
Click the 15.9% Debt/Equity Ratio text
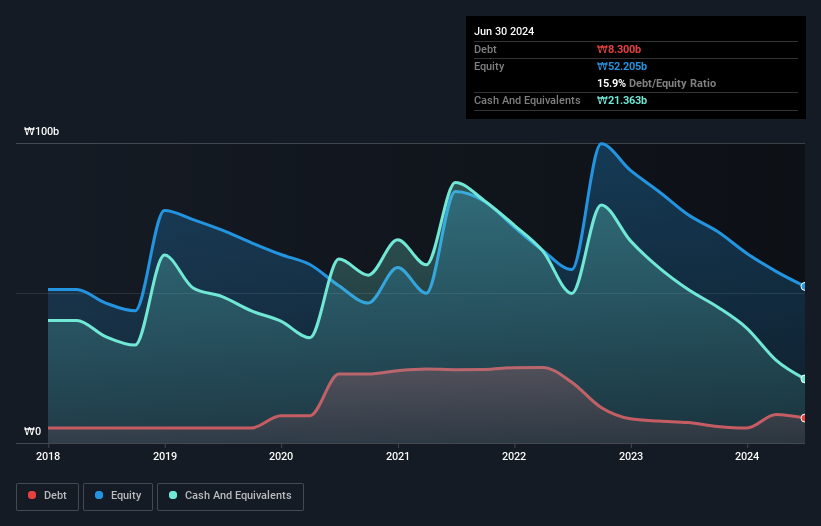pyautogui.click(x=657, y=83)
